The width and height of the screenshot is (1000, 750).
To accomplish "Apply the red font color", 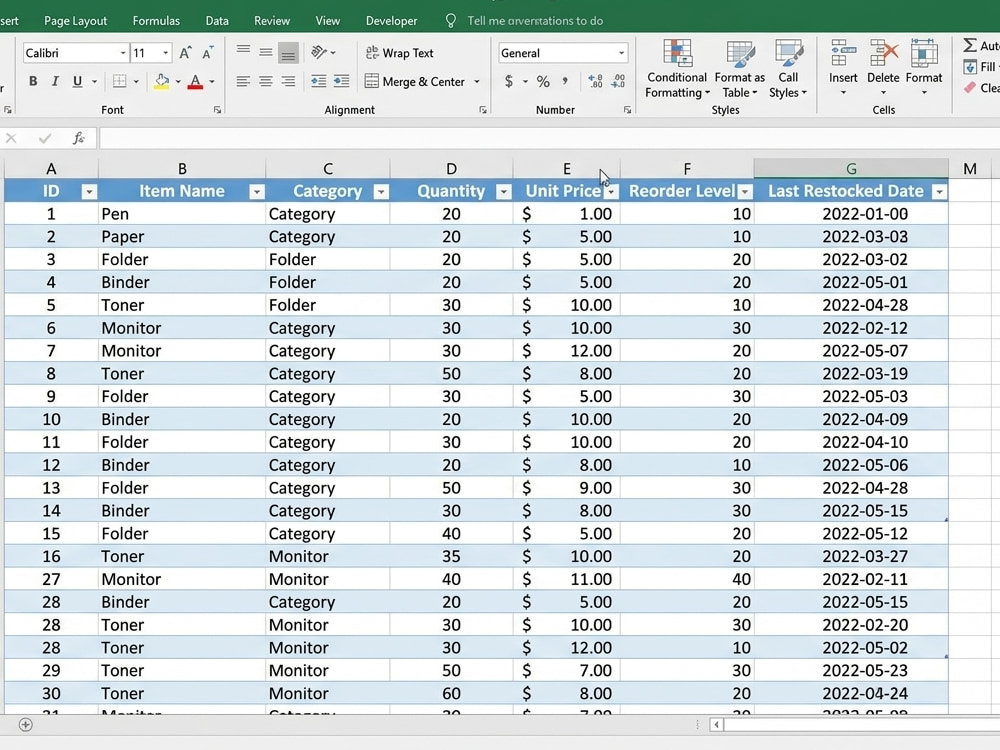I will tap(195, 81).
